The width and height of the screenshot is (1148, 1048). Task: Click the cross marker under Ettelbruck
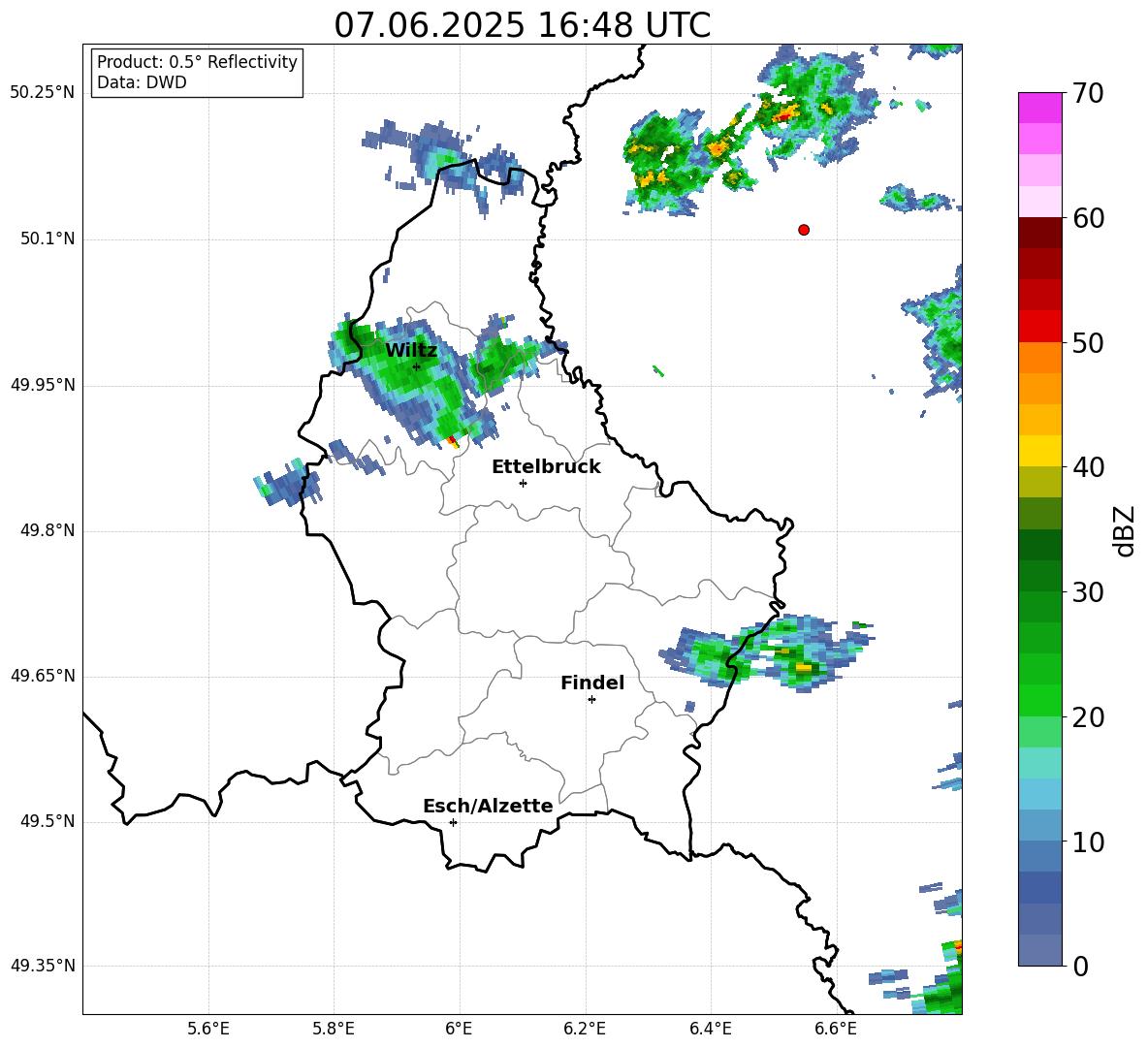coord(523,483)
